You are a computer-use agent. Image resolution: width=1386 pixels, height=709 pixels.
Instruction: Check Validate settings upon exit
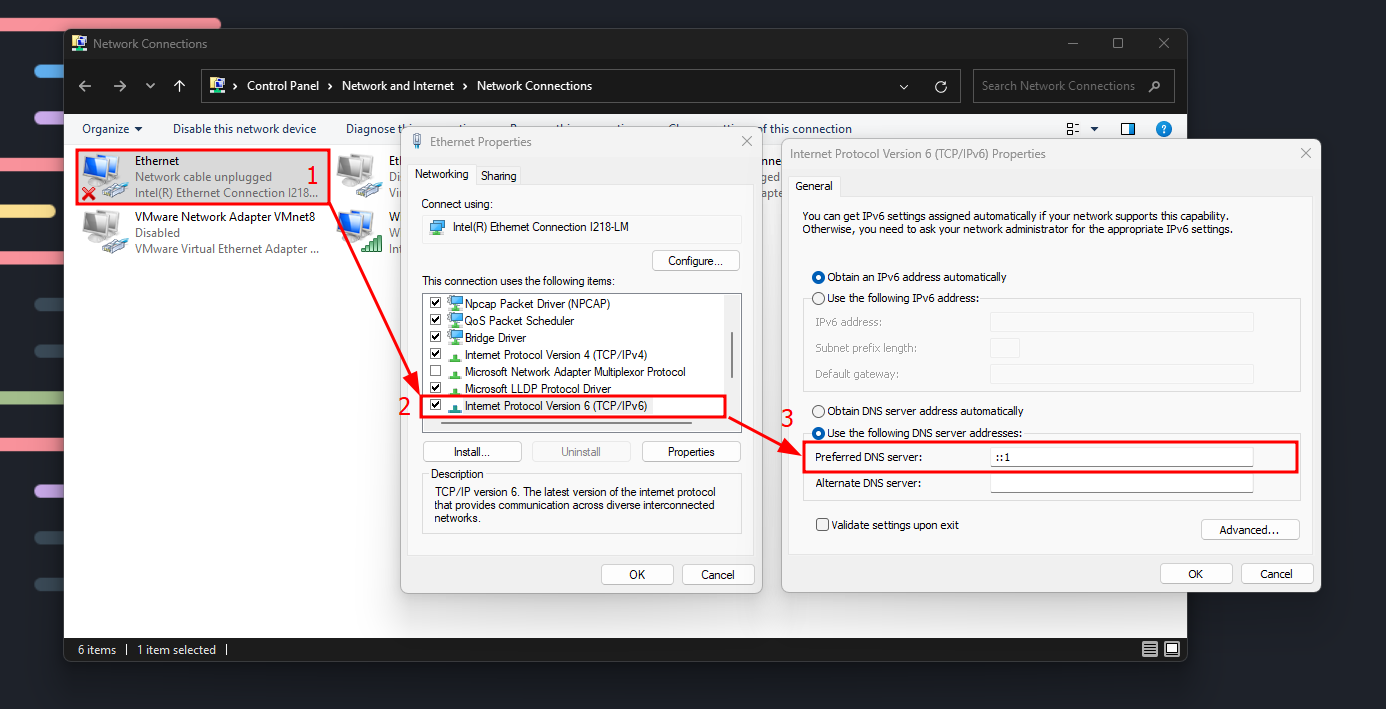(822, 525)
